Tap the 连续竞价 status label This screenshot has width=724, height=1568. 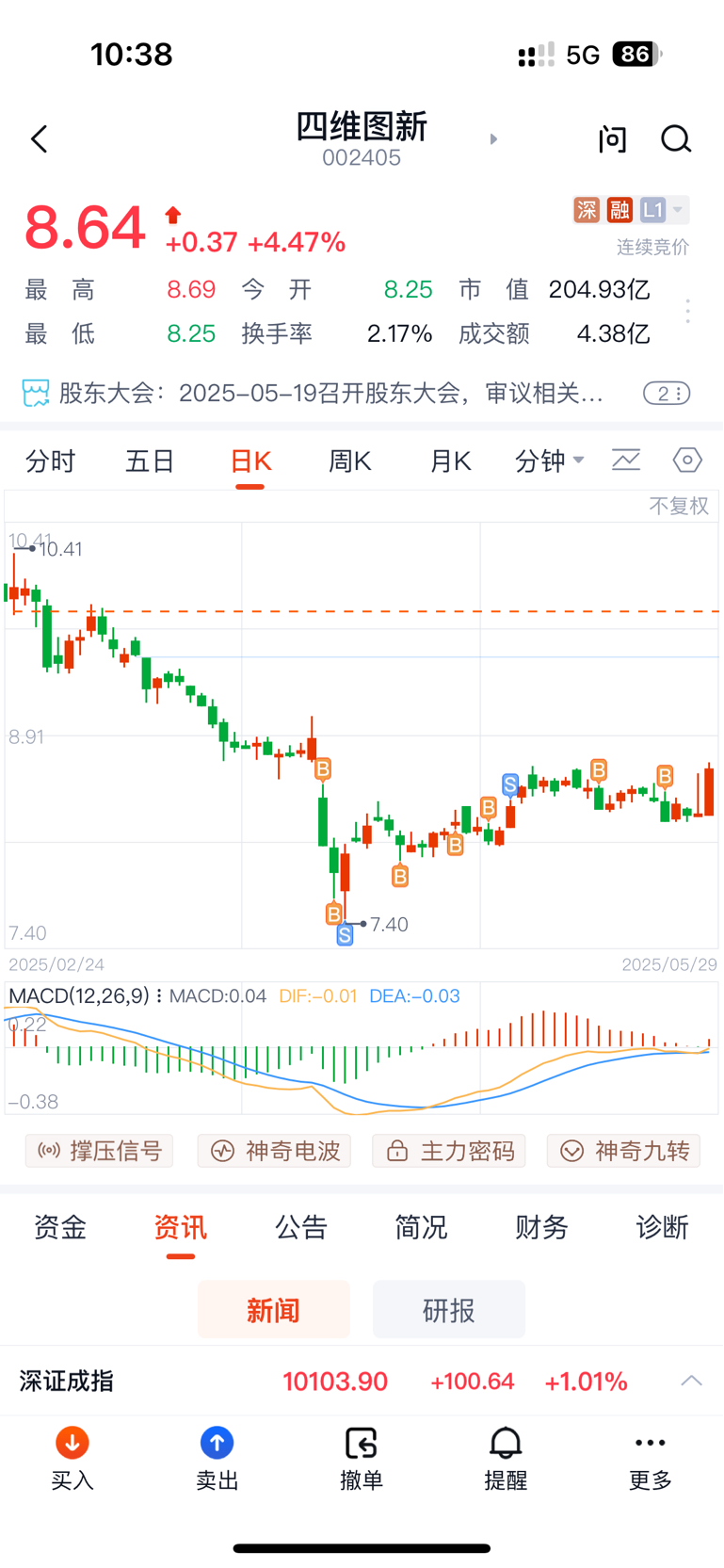[x=653, y=247]
